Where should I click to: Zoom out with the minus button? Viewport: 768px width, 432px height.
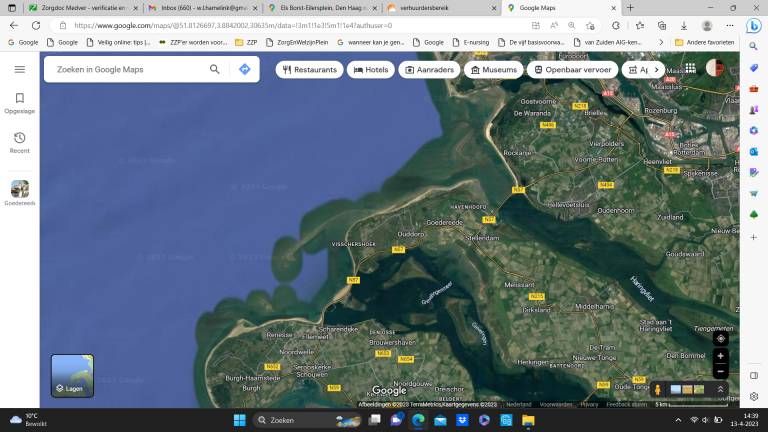[x=721, y=372]
